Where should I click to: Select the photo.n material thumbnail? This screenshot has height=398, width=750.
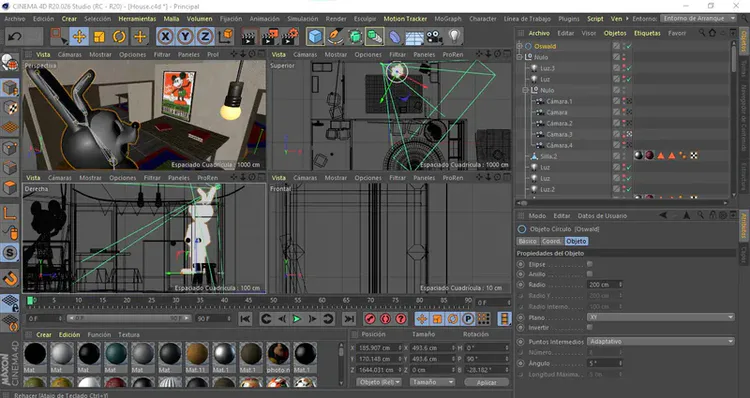tap(278, 354)
